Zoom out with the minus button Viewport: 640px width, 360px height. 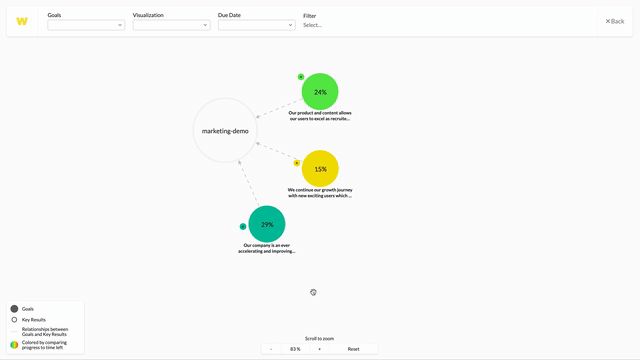coord(271,349)
